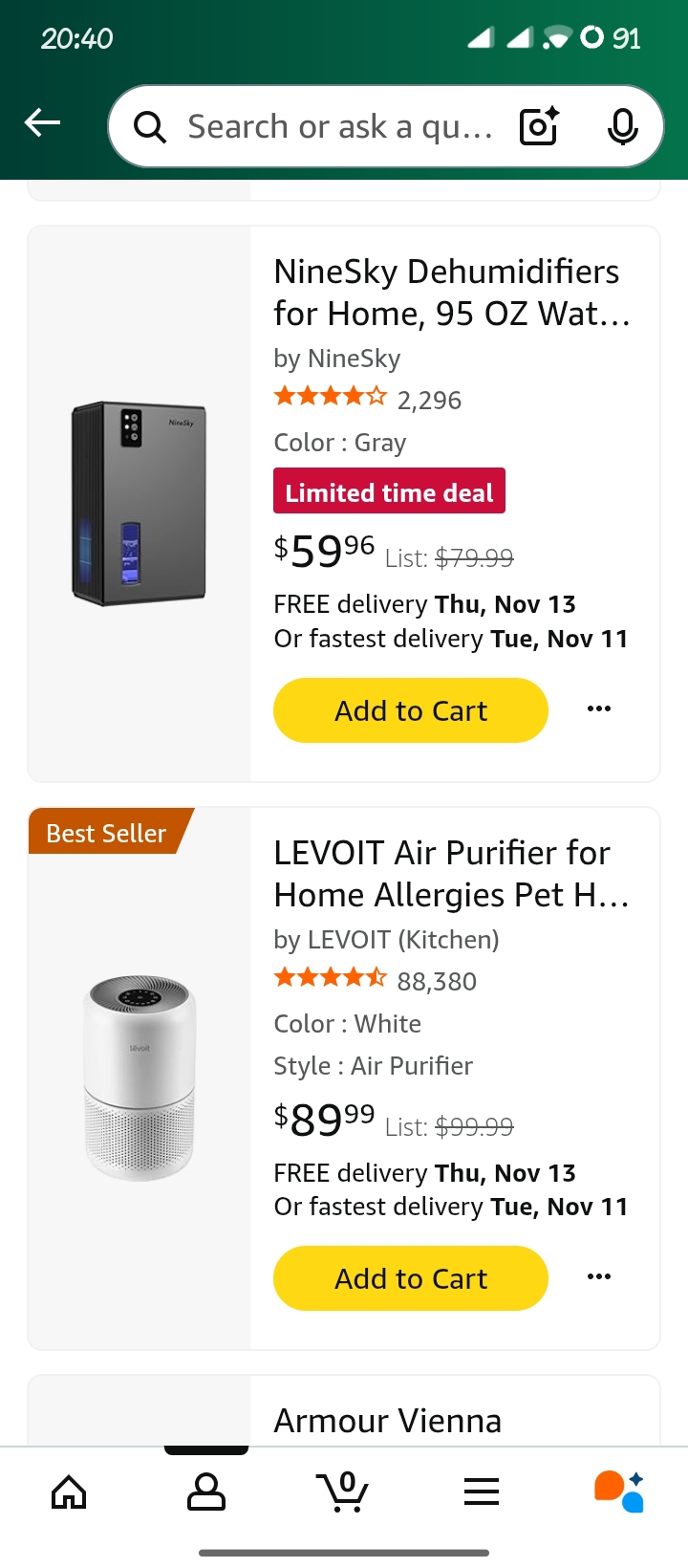Open camera lens search
Viewport: 688px width, 1568px height.
click(x=539, y=126)
